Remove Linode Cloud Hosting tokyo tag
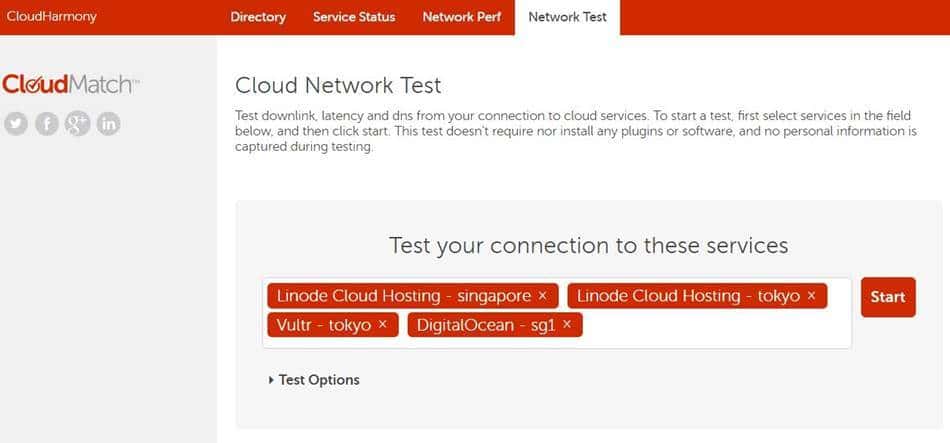The image size is (950, 443). tap(811, 296)
